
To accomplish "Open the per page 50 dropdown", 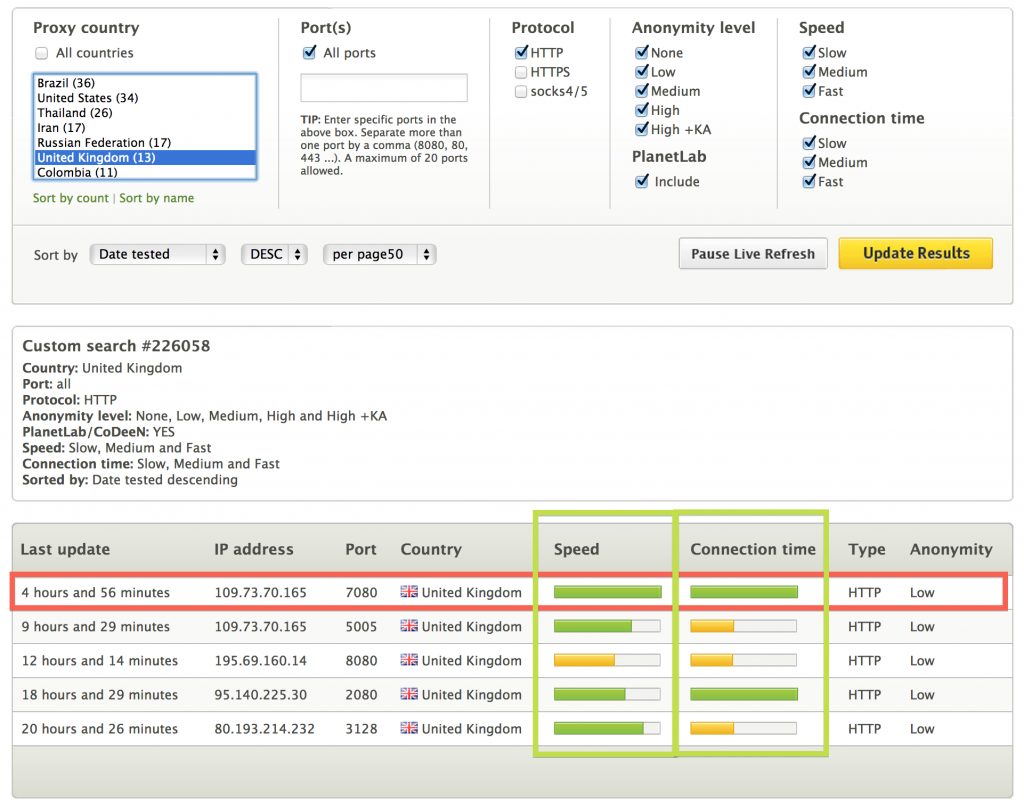I will tap(379, 254).
